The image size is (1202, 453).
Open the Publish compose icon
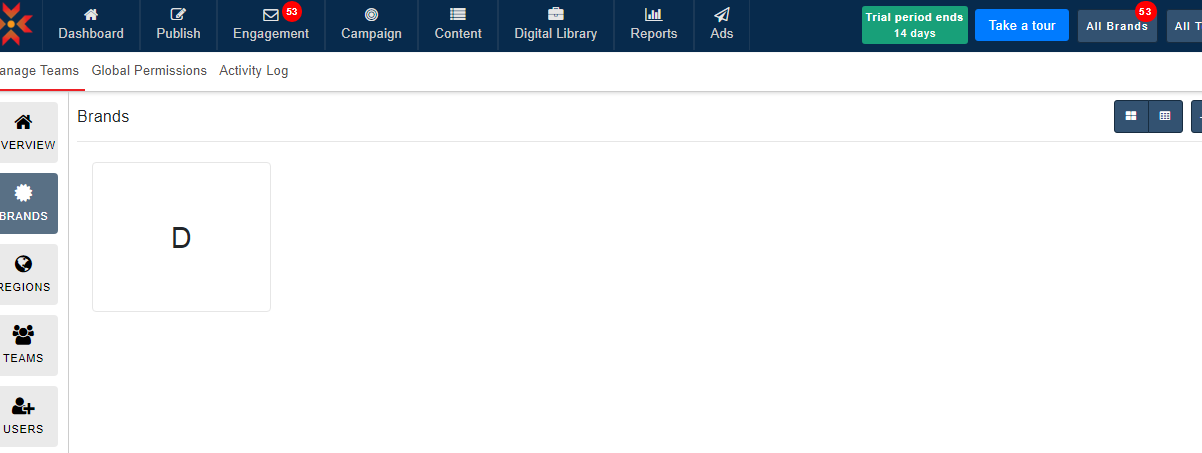[x=178, y=15]
